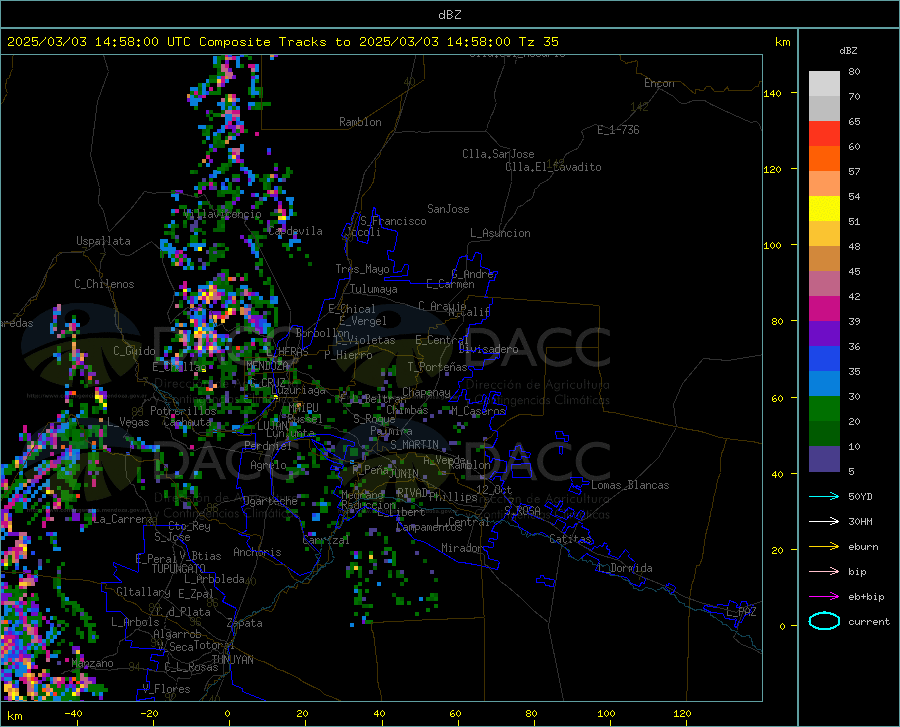Select the brown 48-45 dBZ swatch
900x727 pixels.
click(824, 259)
